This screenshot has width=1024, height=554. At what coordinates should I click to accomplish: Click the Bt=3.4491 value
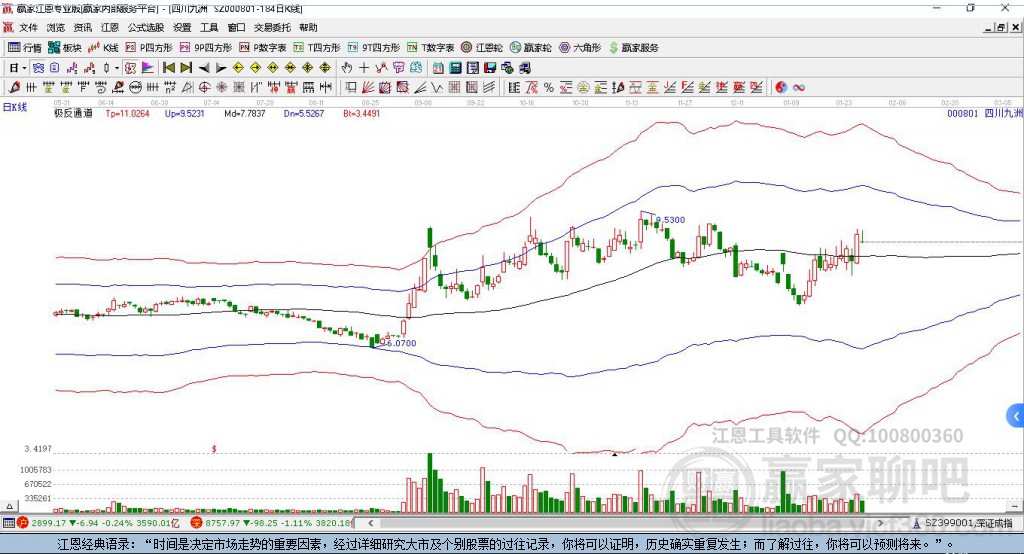[361, 113]
